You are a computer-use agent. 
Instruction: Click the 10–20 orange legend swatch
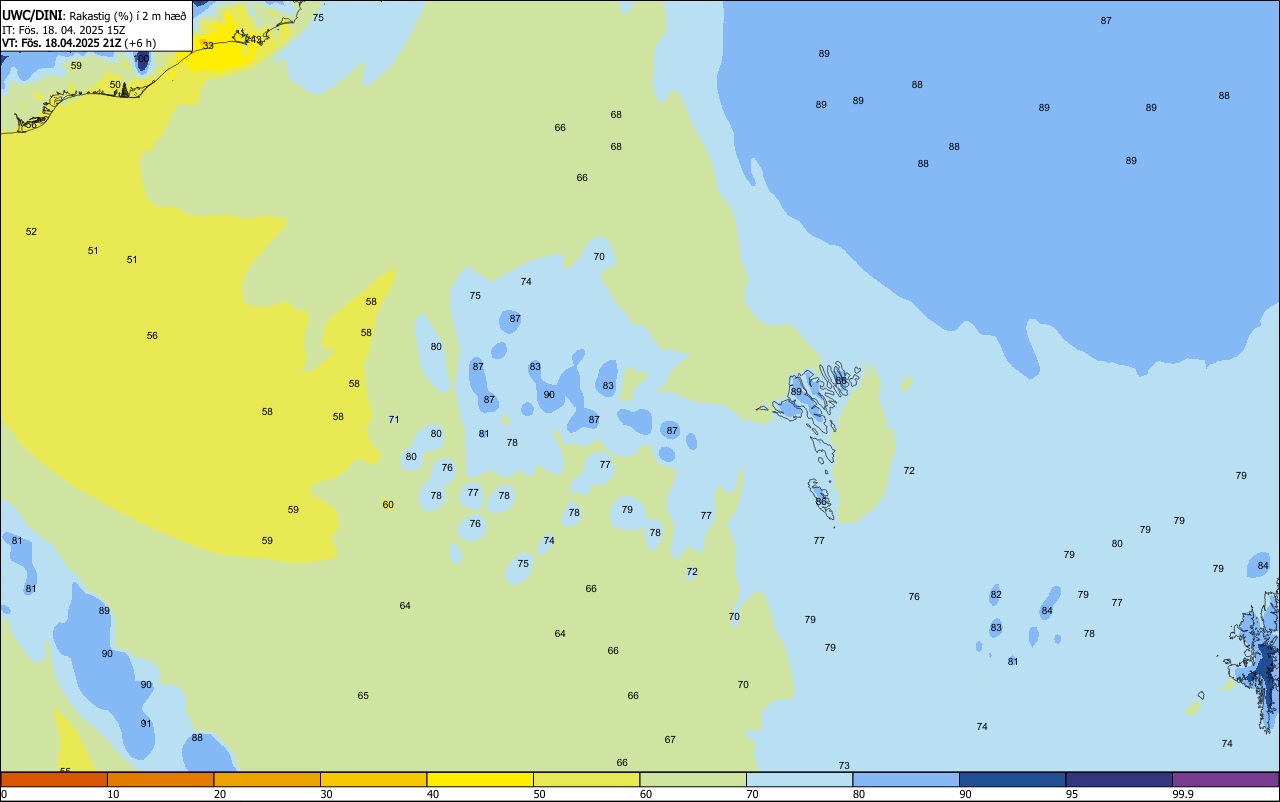(x=160, y=779)
